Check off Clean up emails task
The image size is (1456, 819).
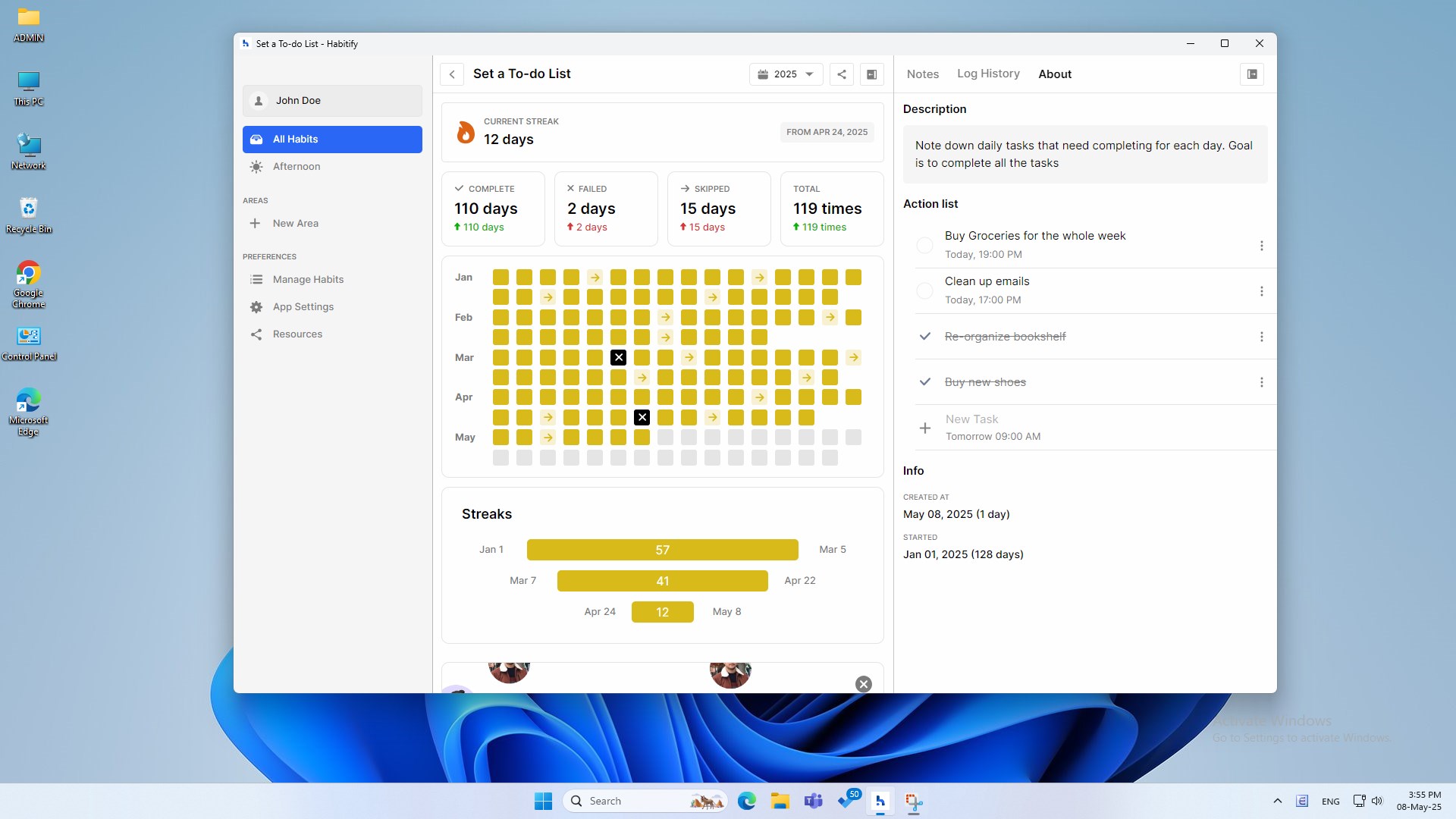pyautogui.click(x=924, y=291)
